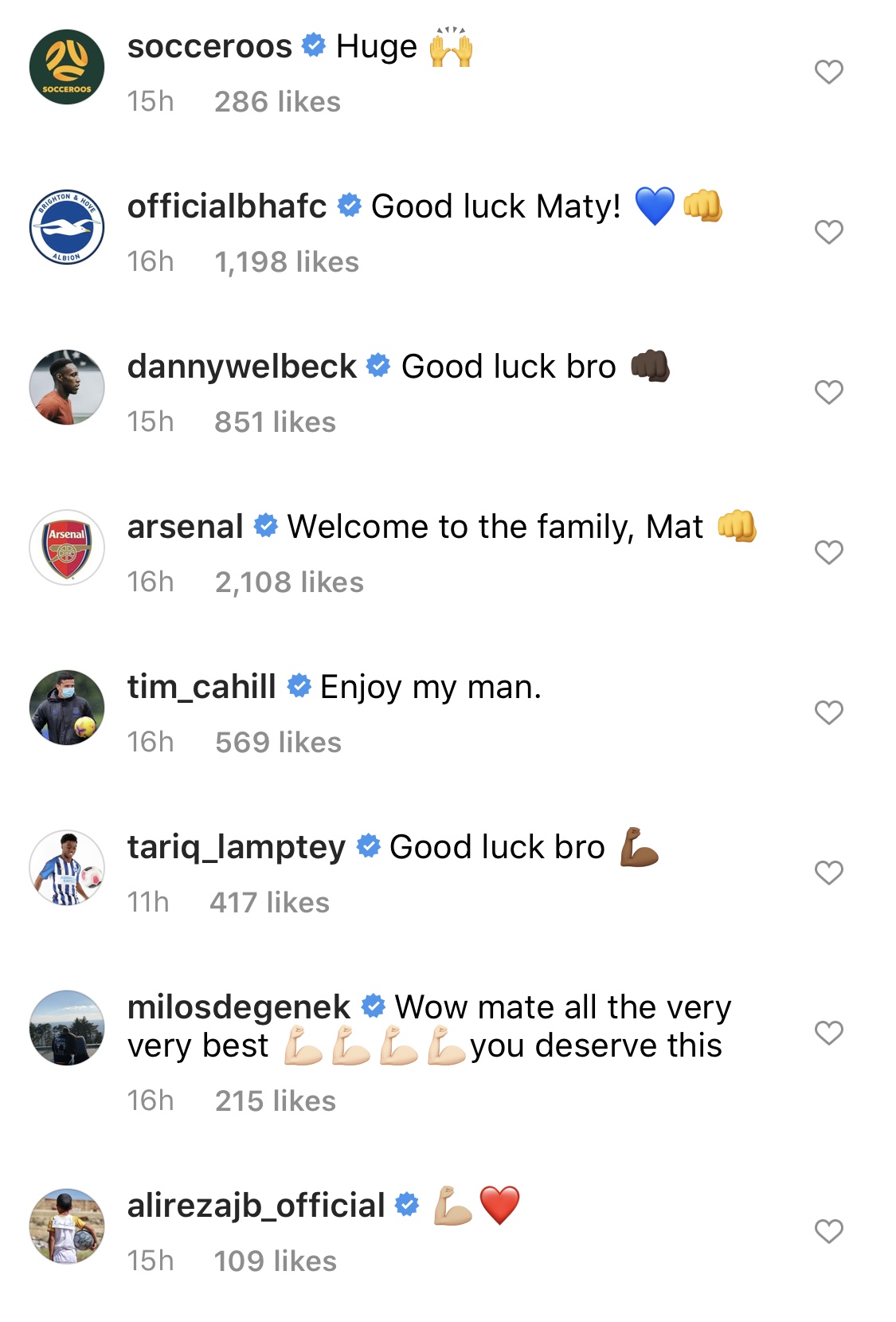Open dannywelbeck's profile photo
Screen dimensions: 896x1322
(x=67, y=387)
